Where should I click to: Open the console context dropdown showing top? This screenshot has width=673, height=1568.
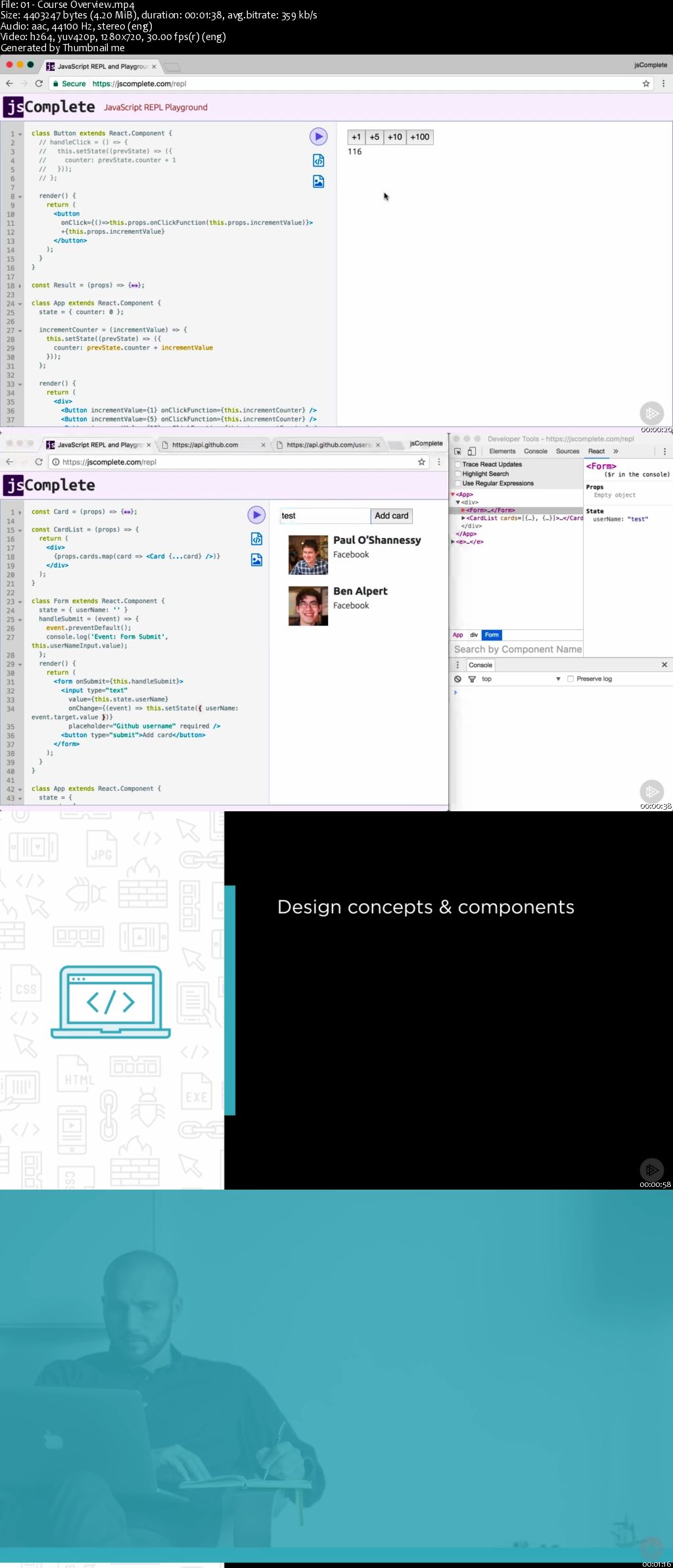(x=521, y=679)
